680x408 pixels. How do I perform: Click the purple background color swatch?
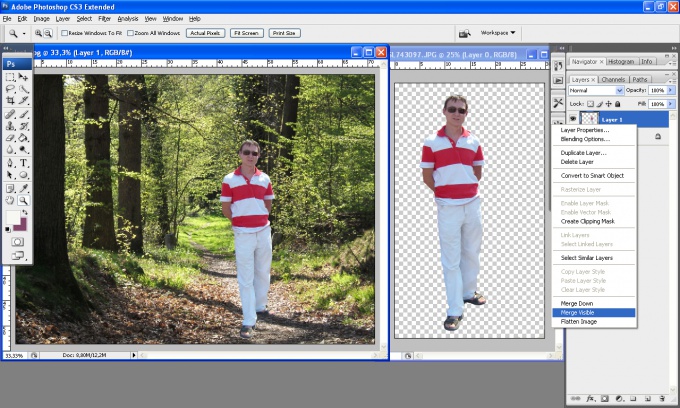21,226
